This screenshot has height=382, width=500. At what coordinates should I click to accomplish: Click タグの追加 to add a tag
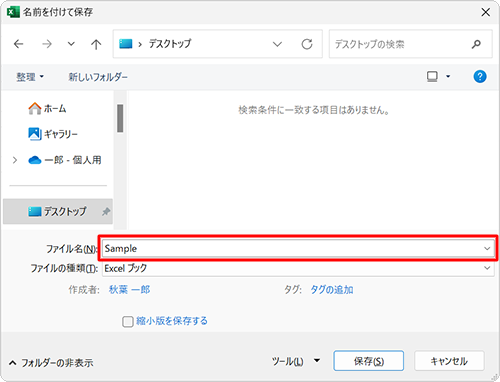(332, 290)
